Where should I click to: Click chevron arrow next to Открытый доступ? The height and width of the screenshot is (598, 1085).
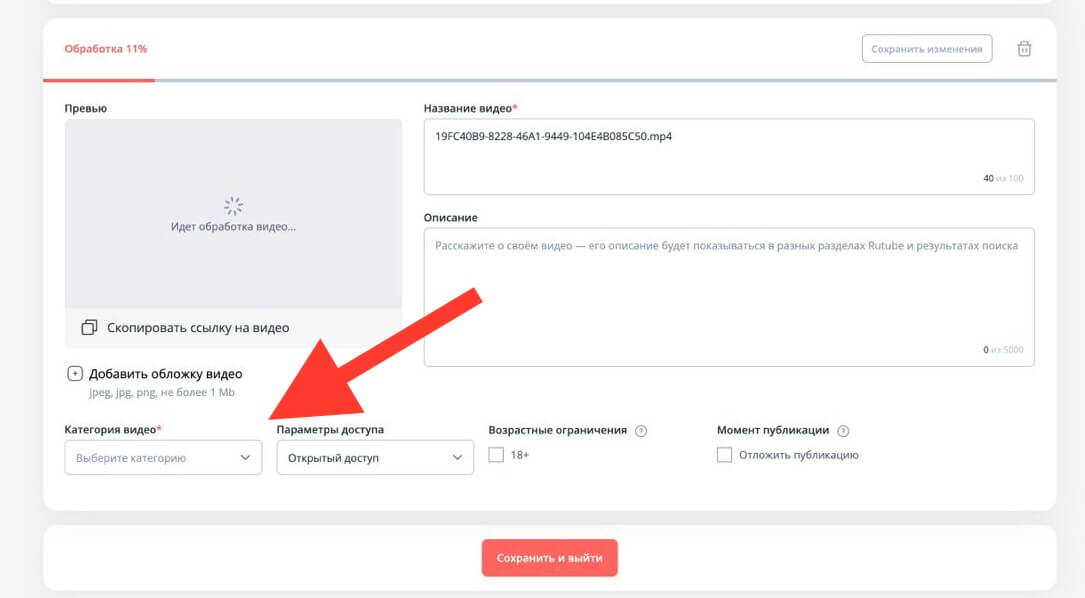(x=458, y=458)
